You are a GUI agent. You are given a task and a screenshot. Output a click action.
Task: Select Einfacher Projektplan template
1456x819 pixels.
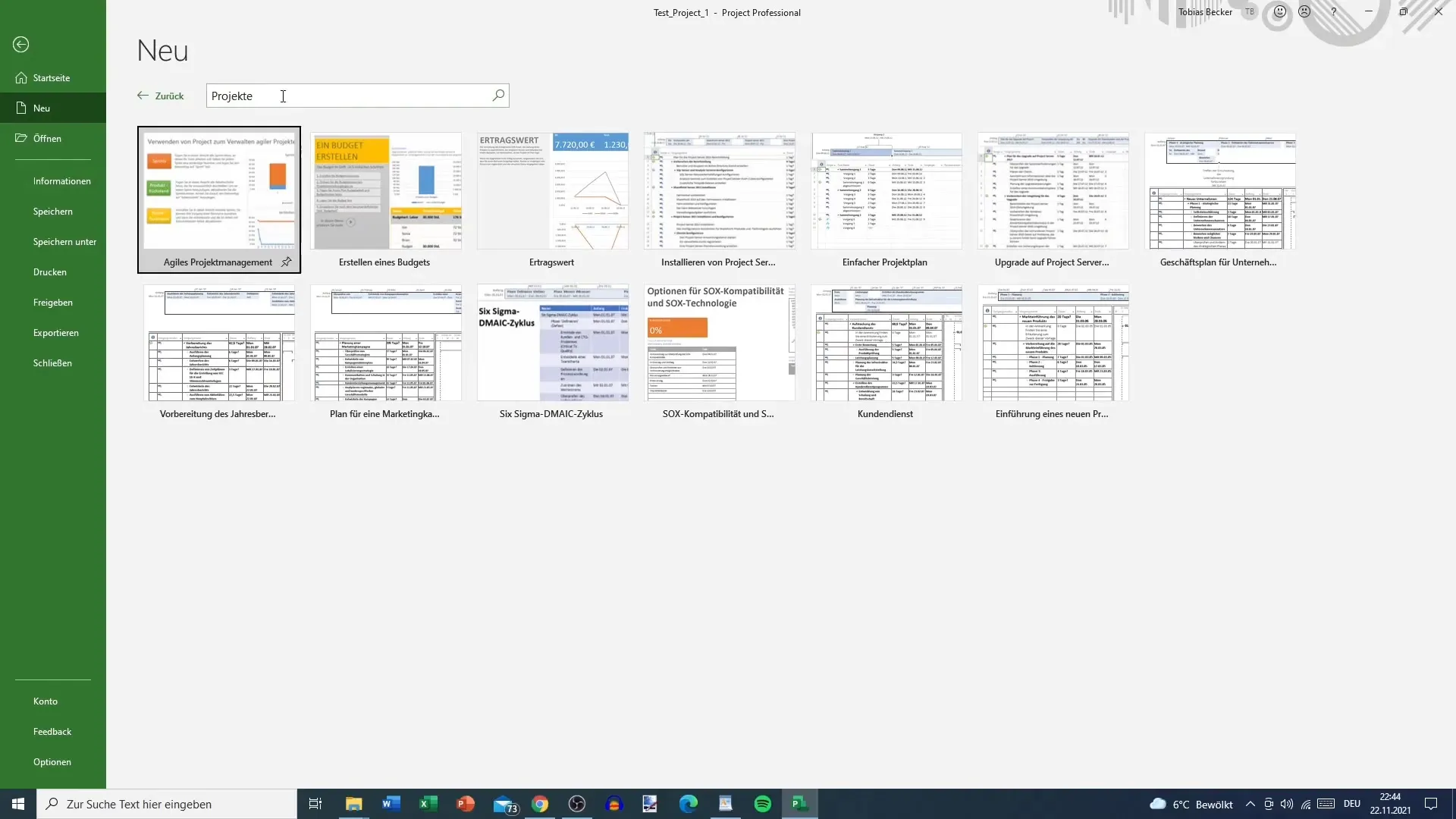point(886,190)
